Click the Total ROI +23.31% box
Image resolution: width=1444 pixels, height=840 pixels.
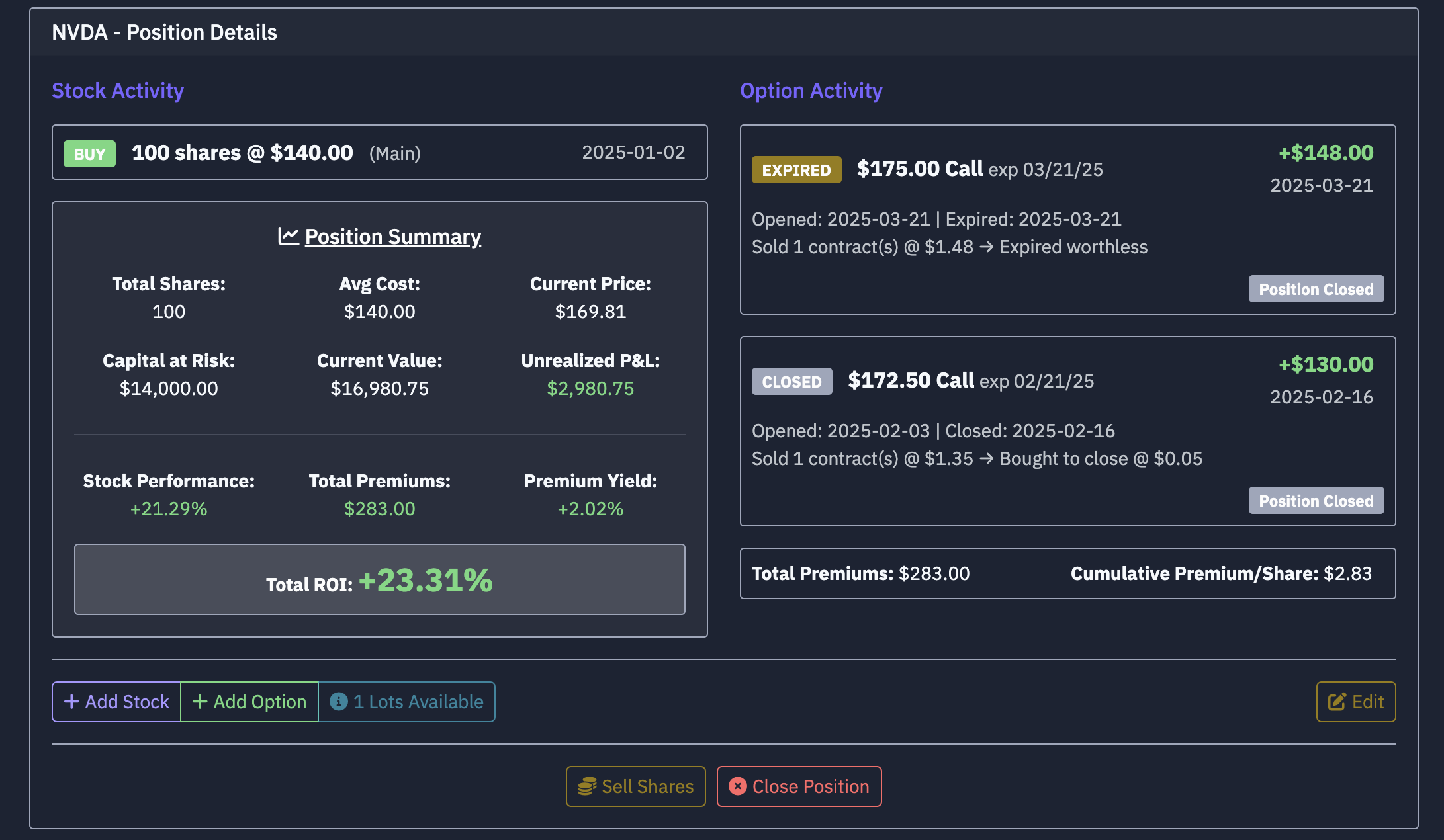[x=379, y=579]
